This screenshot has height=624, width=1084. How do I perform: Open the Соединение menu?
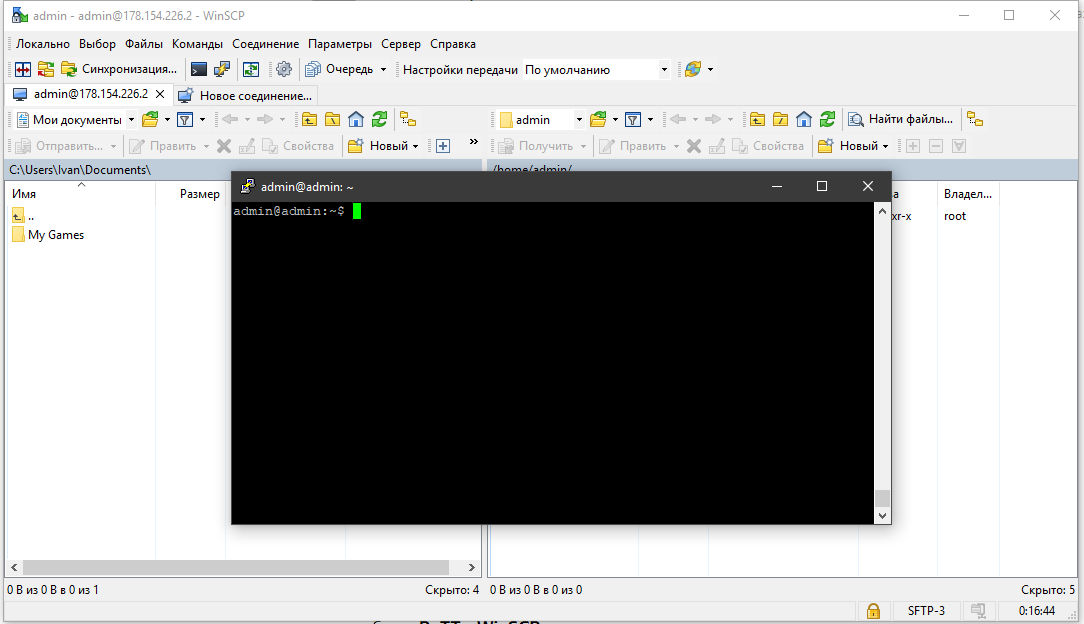pyautogui.click(x=265, y=44)
